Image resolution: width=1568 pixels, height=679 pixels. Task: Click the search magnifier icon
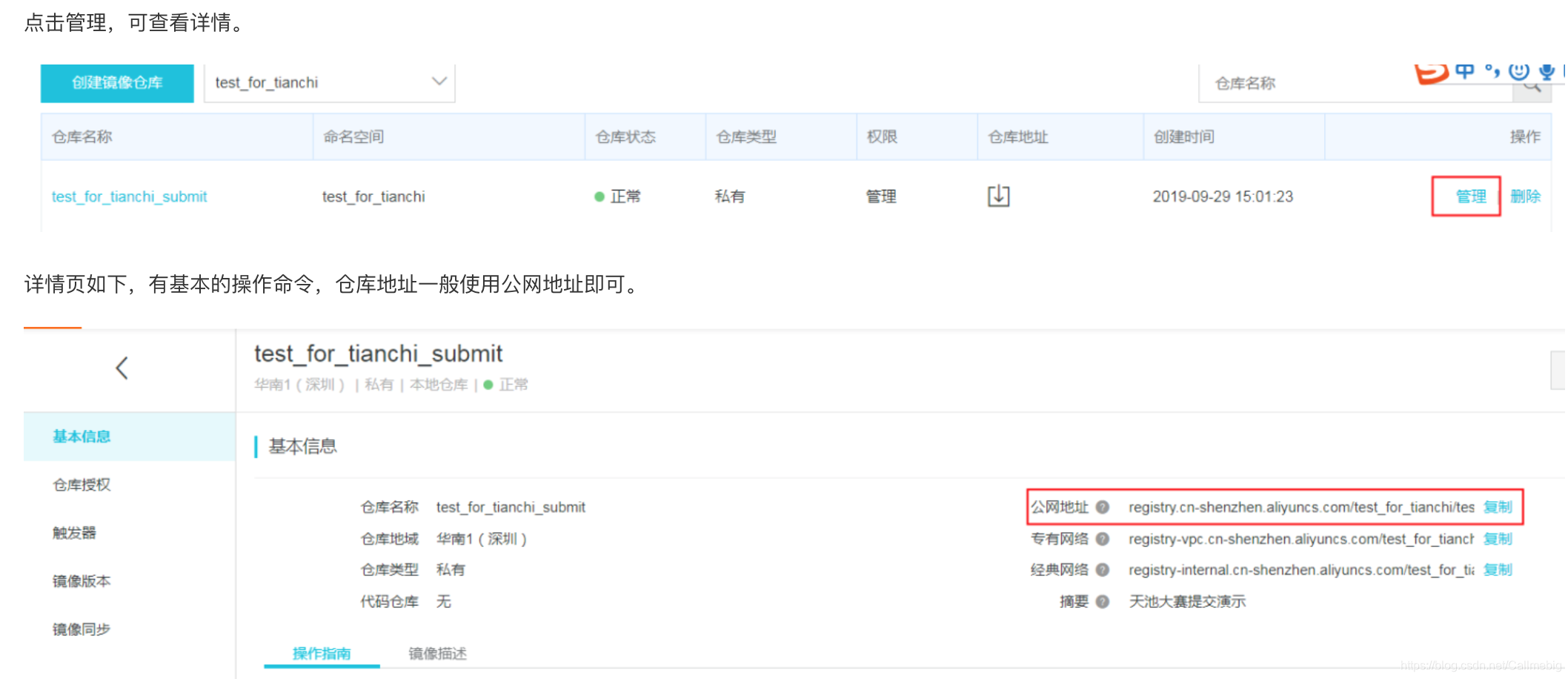[x=1531, y=87]
